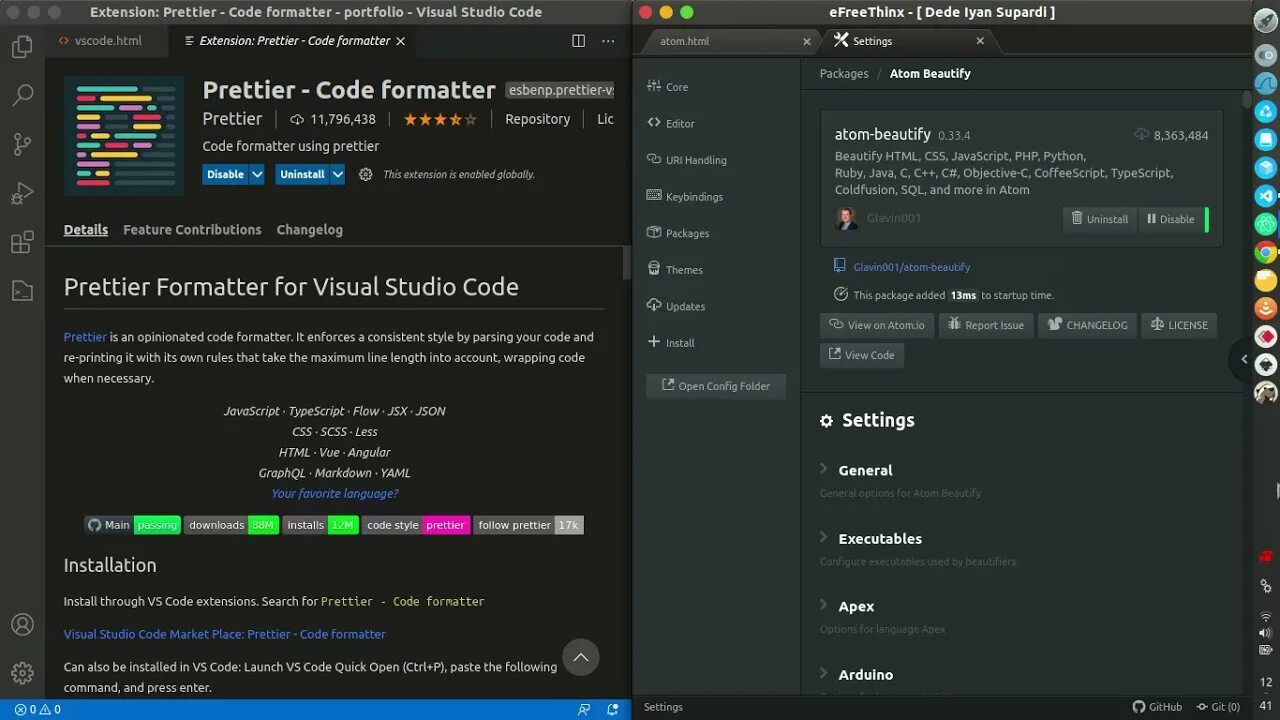
Task: Open the Manage gear at bottom of VS Code activity bar
Action: pyautogui.click(x=22, y=673)
